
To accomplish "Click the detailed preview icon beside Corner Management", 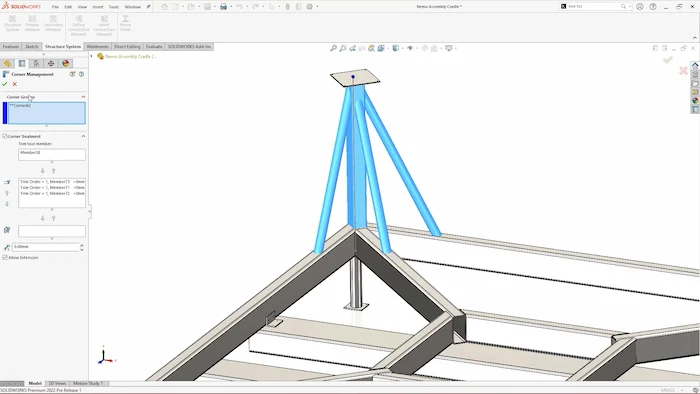I will [x=72, y=74].
